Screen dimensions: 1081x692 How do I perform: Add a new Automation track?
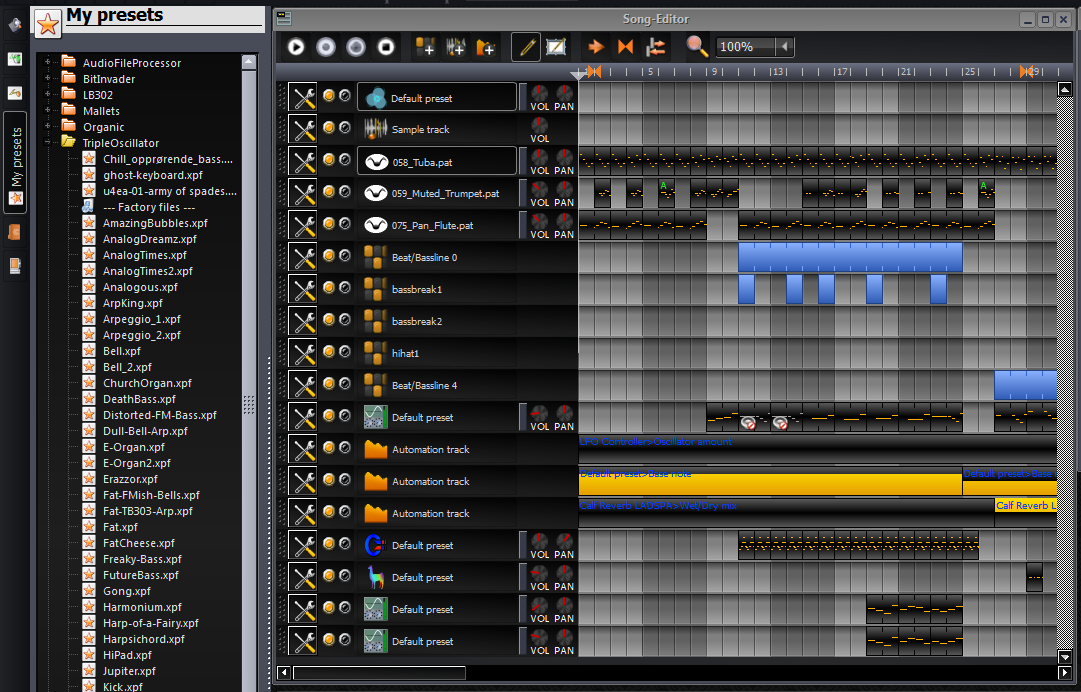[x=486, y=46]
